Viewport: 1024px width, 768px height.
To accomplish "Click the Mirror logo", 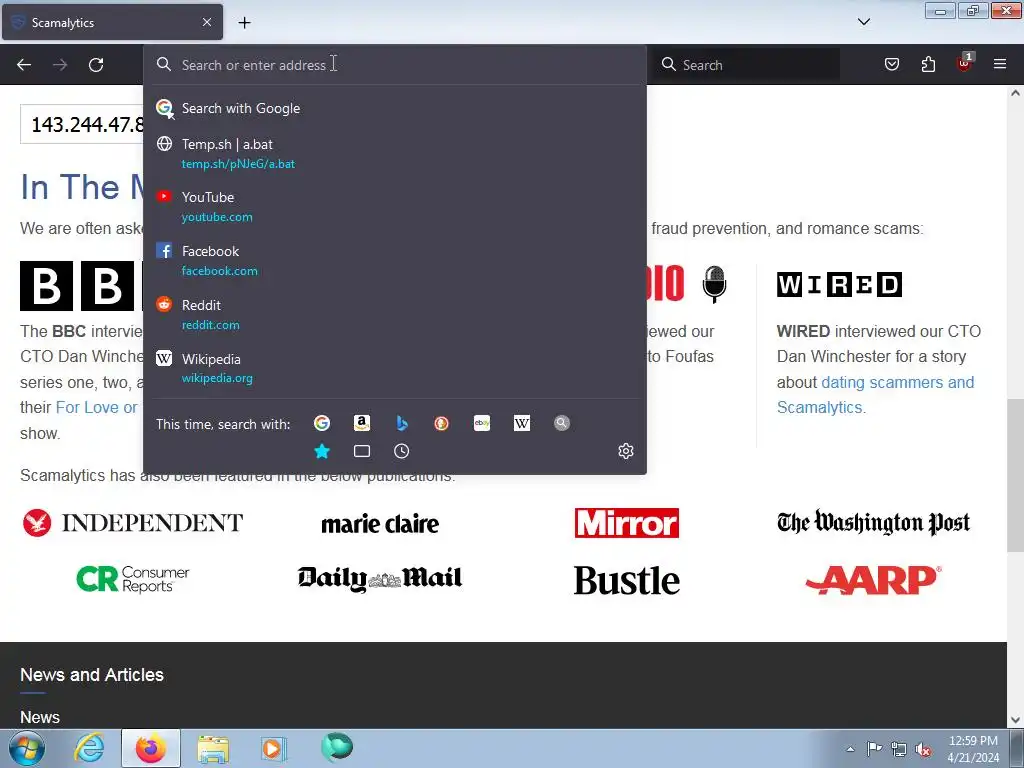I will click(x=627, y=523).
